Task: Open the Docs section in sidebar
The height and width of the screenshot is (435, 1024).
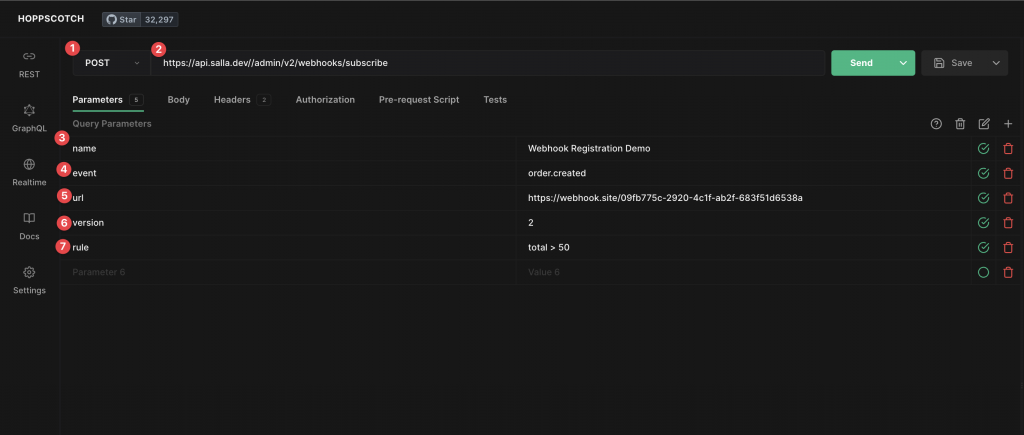Action: click(x=29, y=226)
